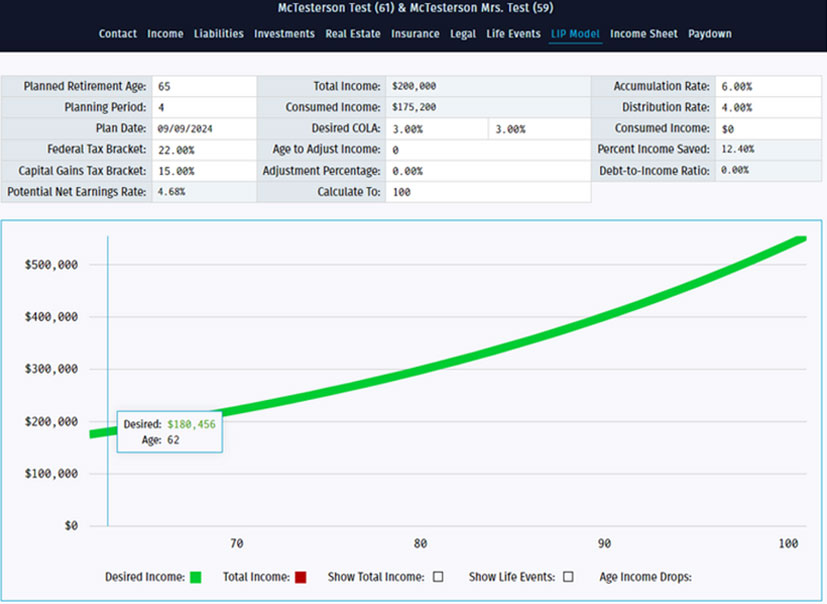
Task: Click the Plan Date field
Action: coord(203,129)
